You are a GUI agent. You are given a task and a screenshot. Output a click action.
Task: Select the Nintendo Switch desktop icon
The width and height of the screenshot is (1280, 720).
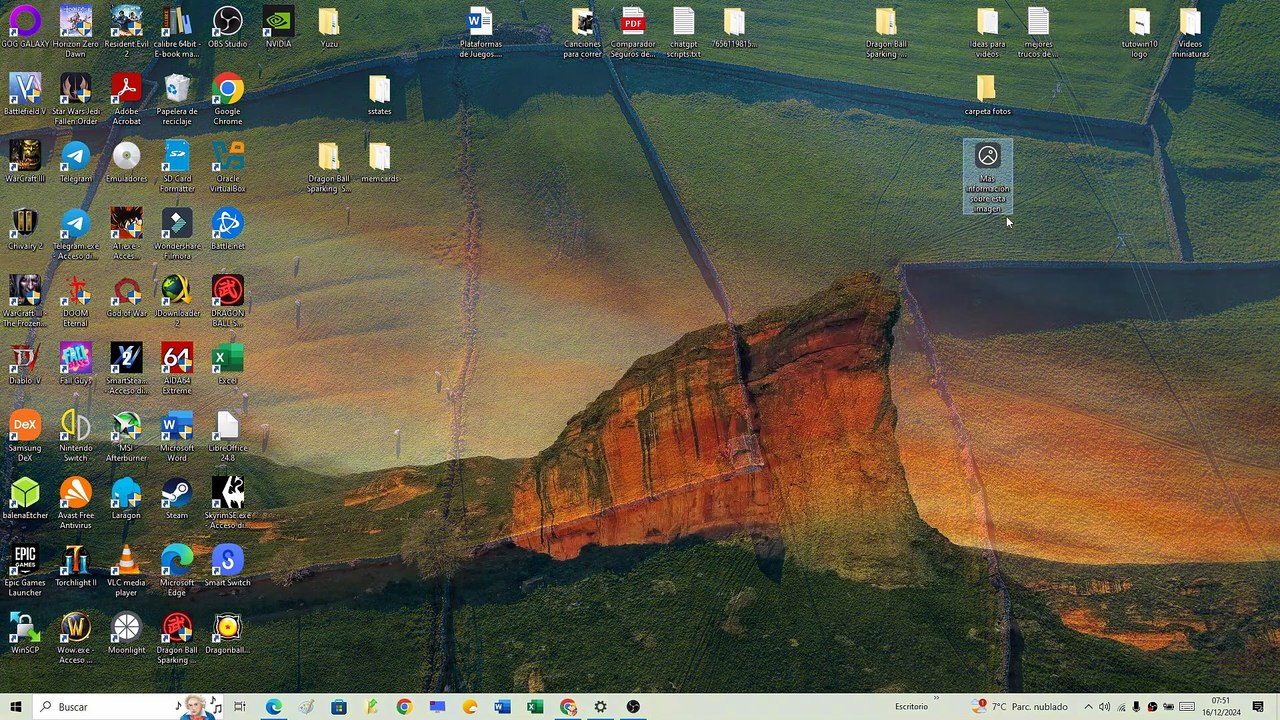coord(76,436)
